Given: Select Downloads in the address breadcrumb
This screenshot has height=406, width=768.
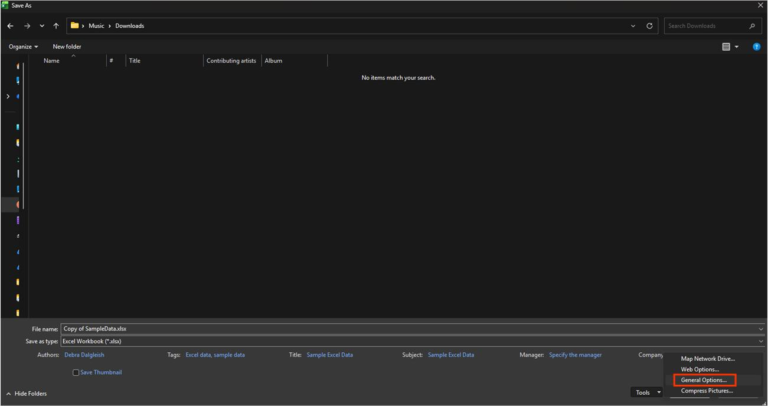Looking at the screenshot, I should (129, 26).
